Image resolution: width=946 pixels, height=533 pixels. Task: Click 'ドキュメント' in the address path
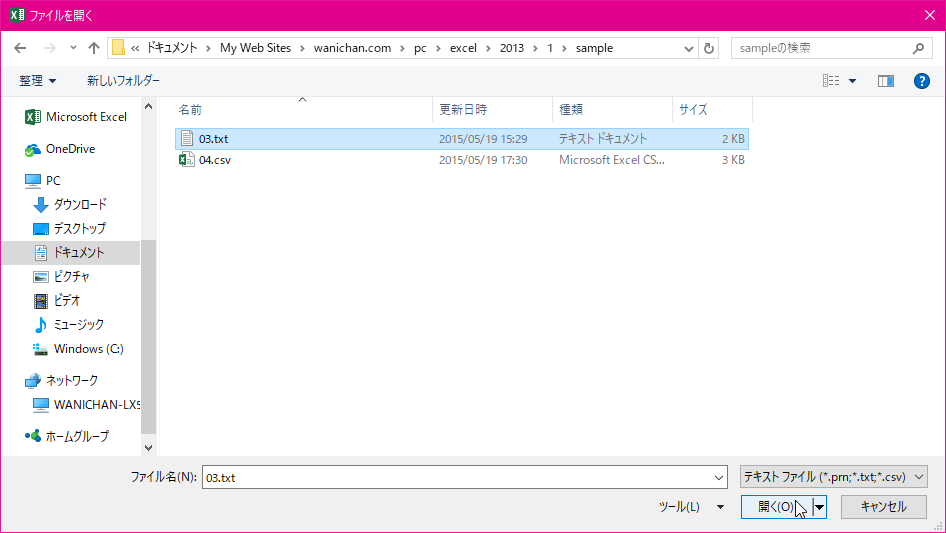click(x=172, y=48)
